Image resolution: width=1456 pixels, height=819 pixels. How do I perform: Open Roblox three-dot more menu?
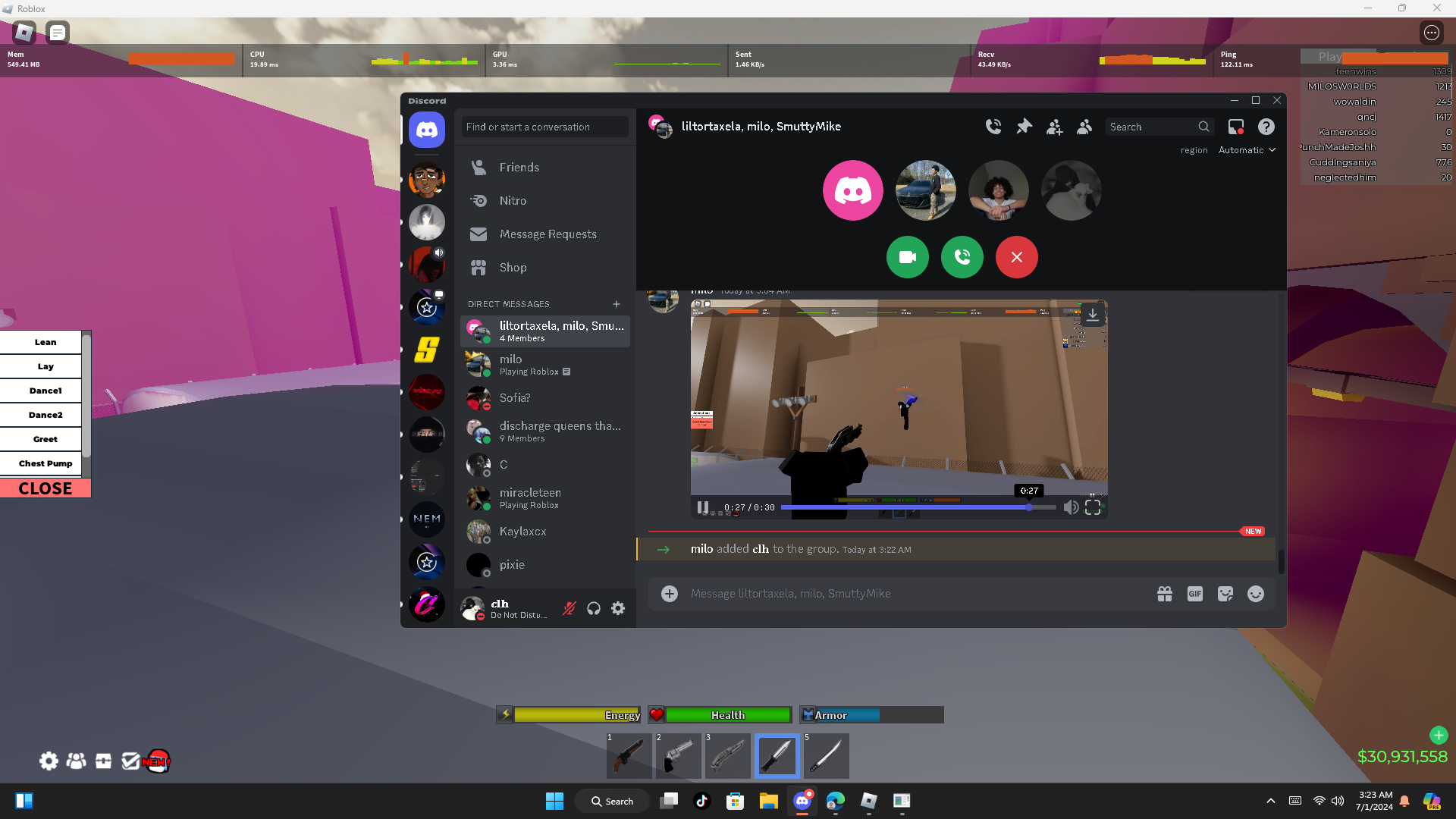pos(1432,33)
